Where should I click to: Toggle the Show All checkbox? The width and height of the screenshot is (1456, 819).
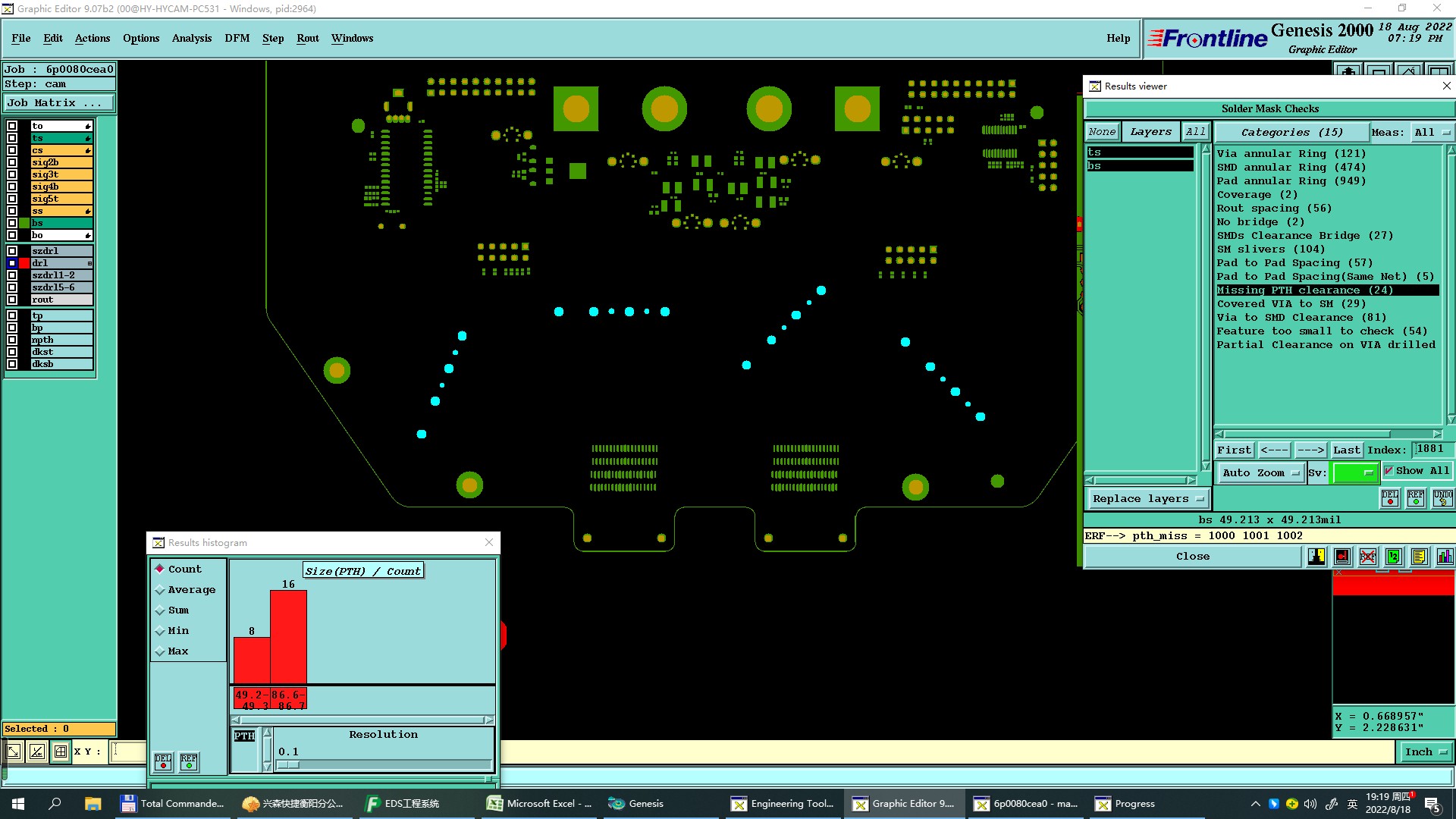[1389, 471]
